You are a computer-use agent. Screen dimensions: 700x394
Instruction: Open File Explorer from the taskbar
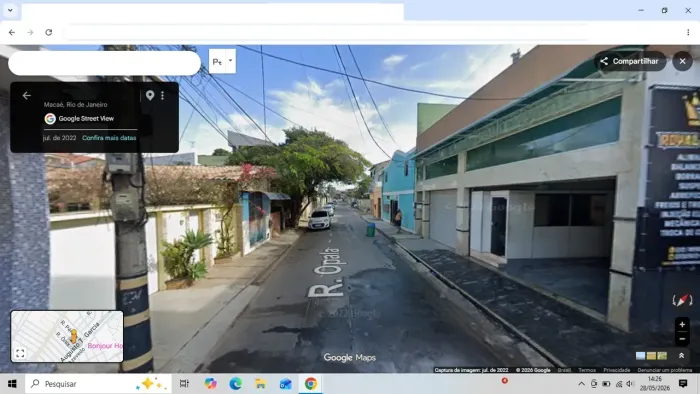(260, 384)
